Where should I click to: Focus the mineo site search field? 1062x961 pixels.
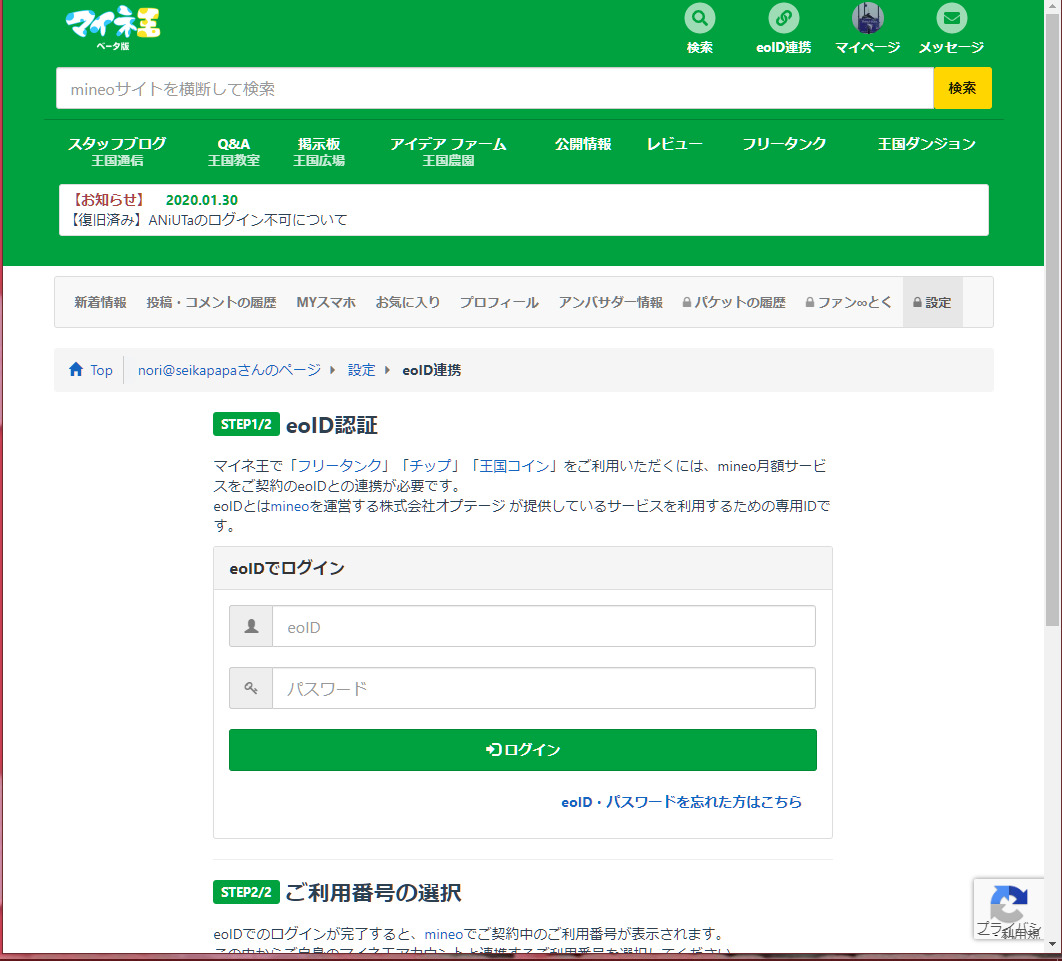pos(494,89)
